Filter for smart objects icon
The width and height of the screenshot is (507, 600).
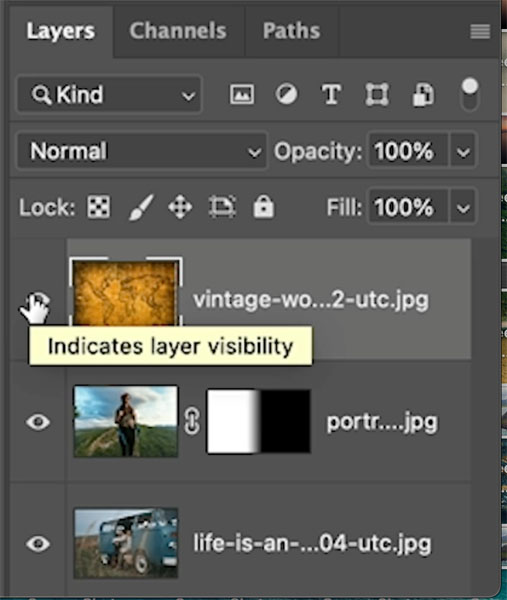[423, 94]
